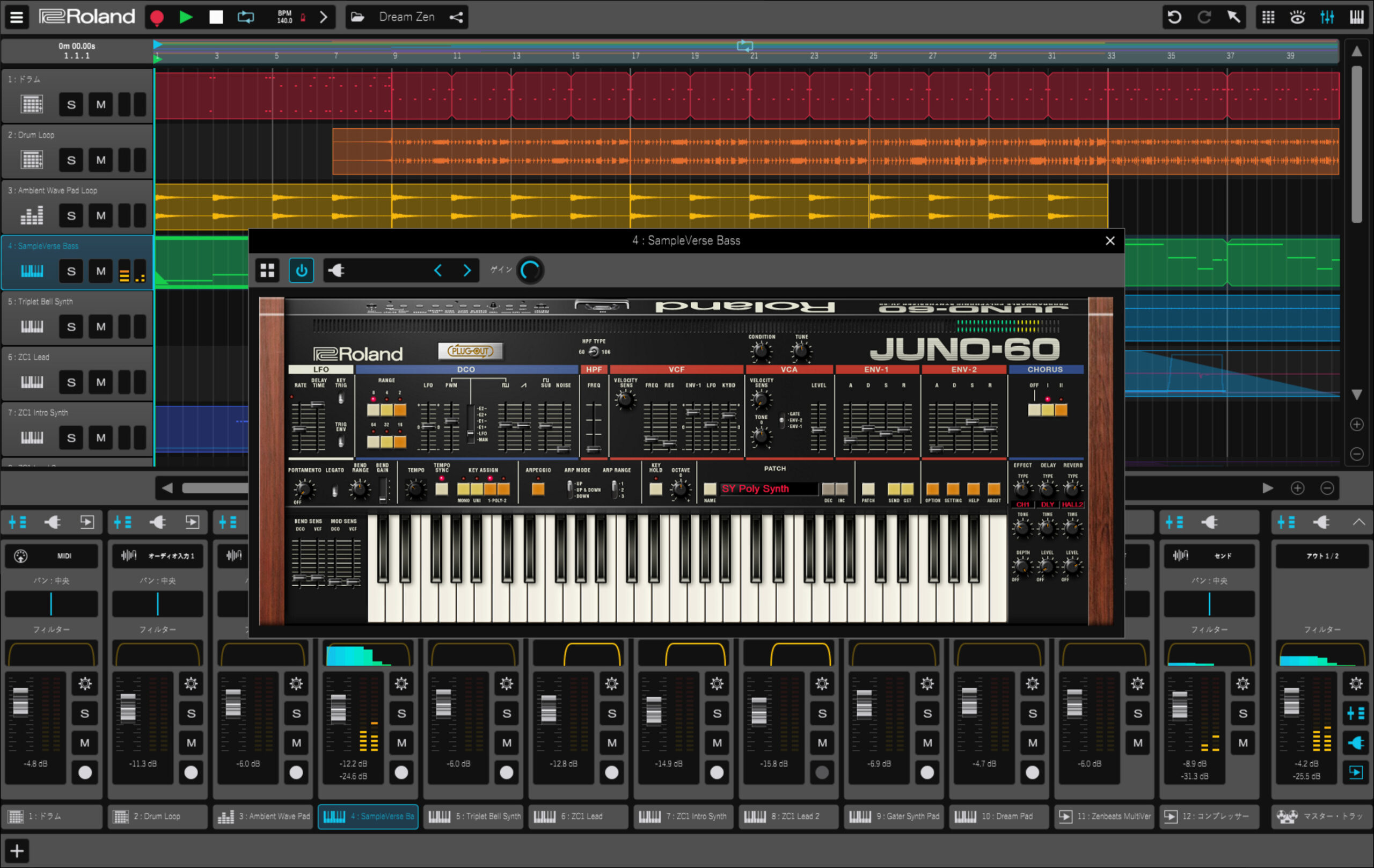Go to previous preset with left chevron
This screenshot has width=1374, height=868.
point(437,270)
